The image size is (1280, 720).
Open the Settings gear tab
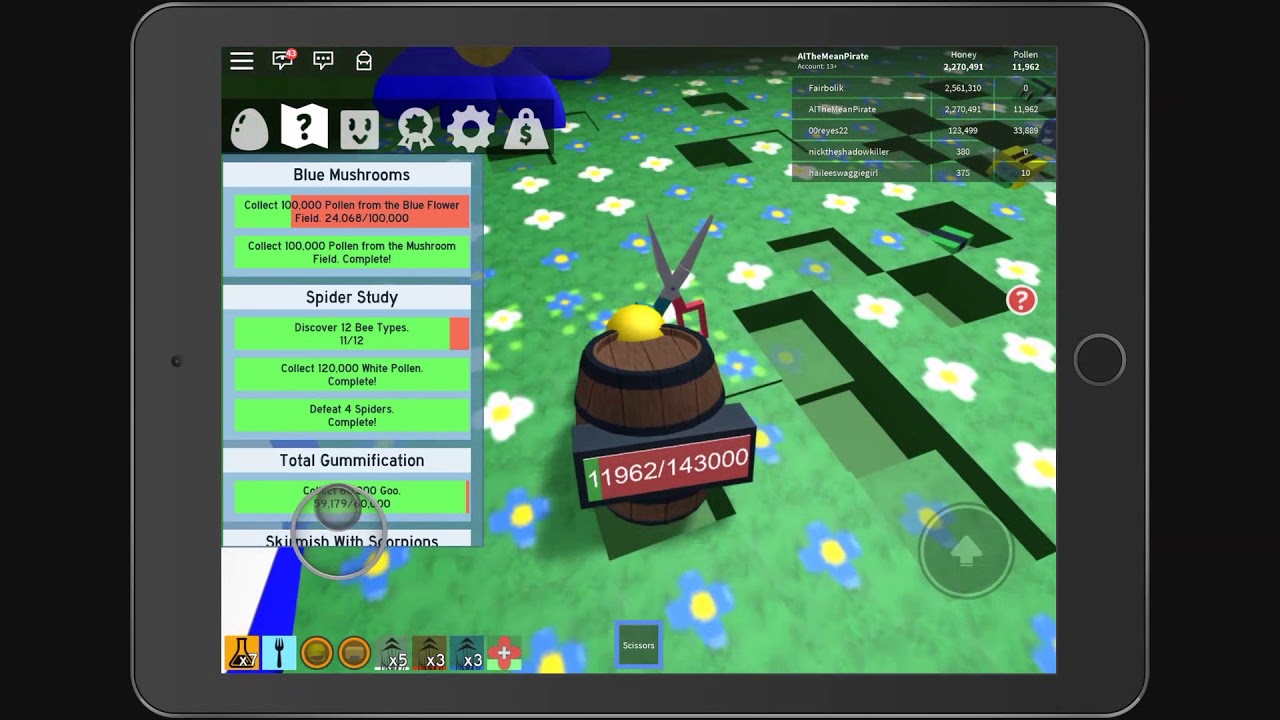[470, 129]
